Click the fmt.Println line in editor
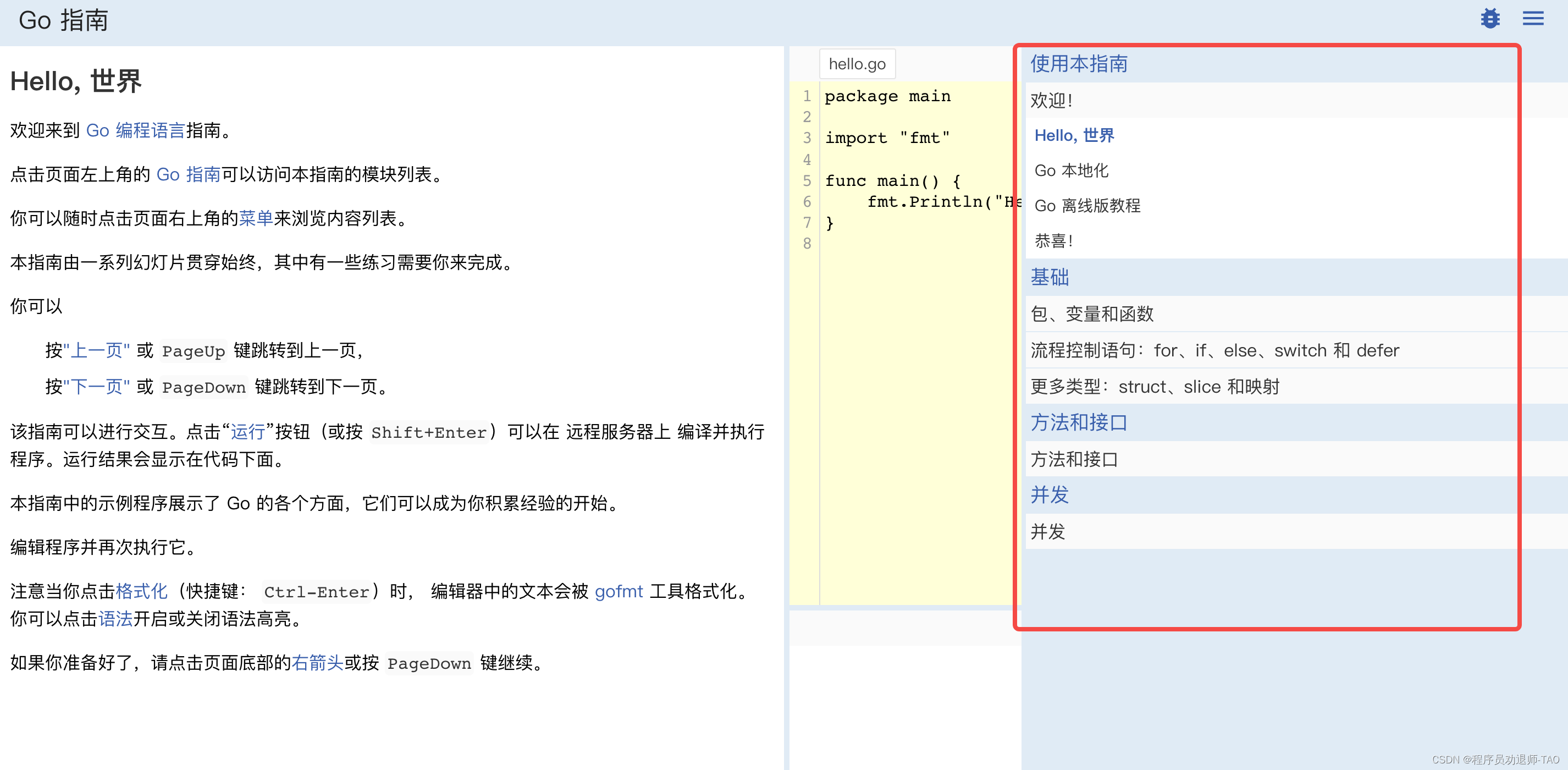The width and height of the screenshot is (1568, 770). [x=943, y=201]
